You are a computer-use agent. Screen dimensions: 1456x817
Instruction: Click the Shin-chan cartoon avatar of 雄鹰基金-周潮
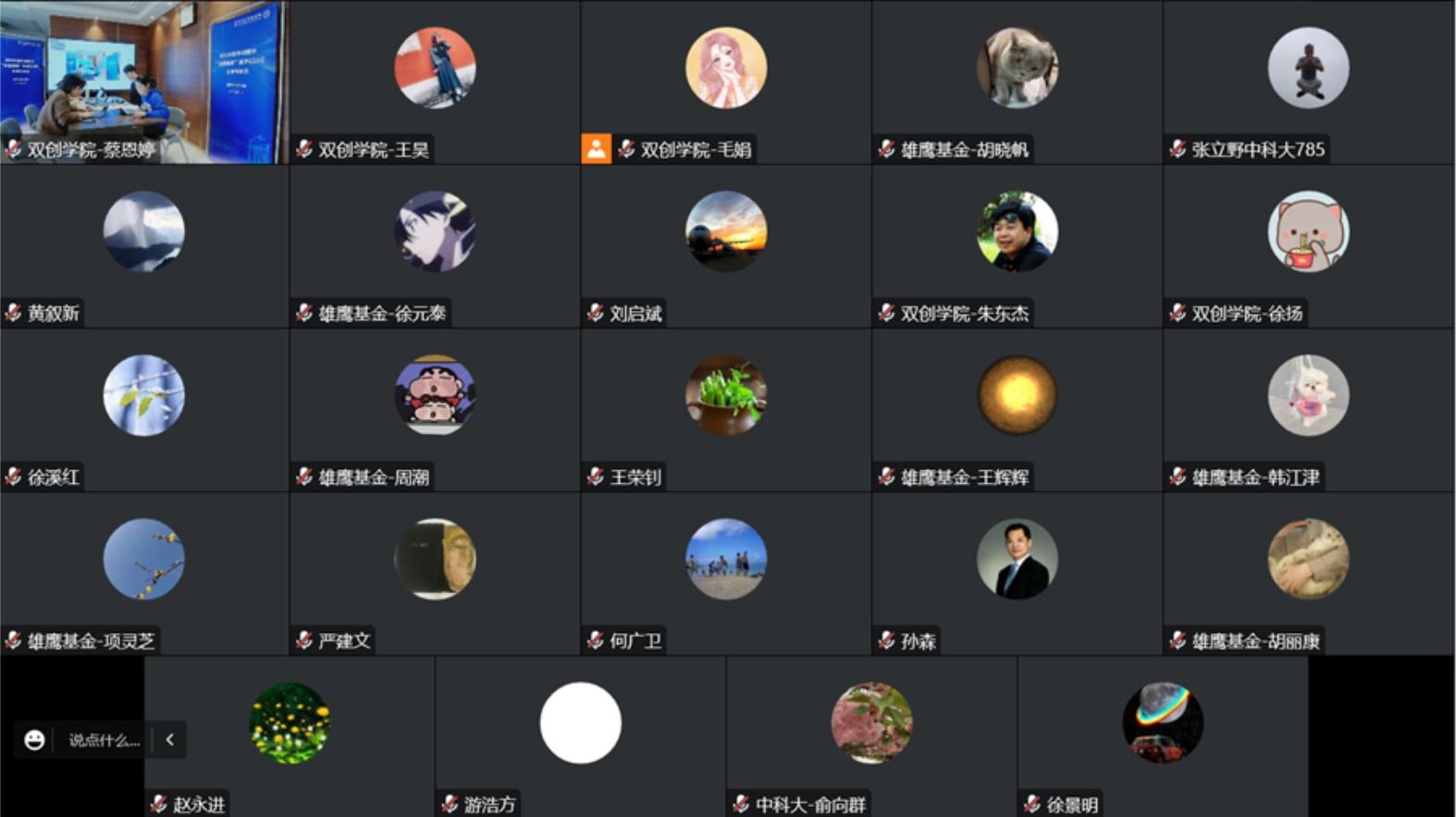(436, 395)
